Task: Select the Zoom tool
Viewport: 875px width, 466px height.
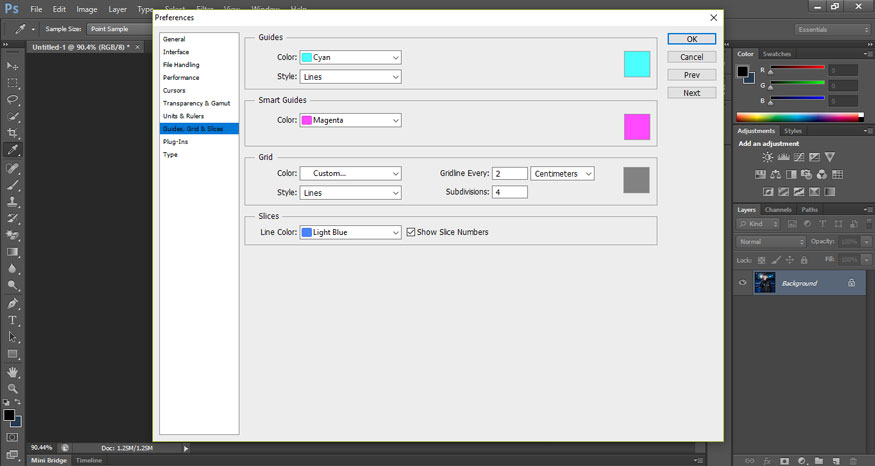Action: [x=13, y=388]
